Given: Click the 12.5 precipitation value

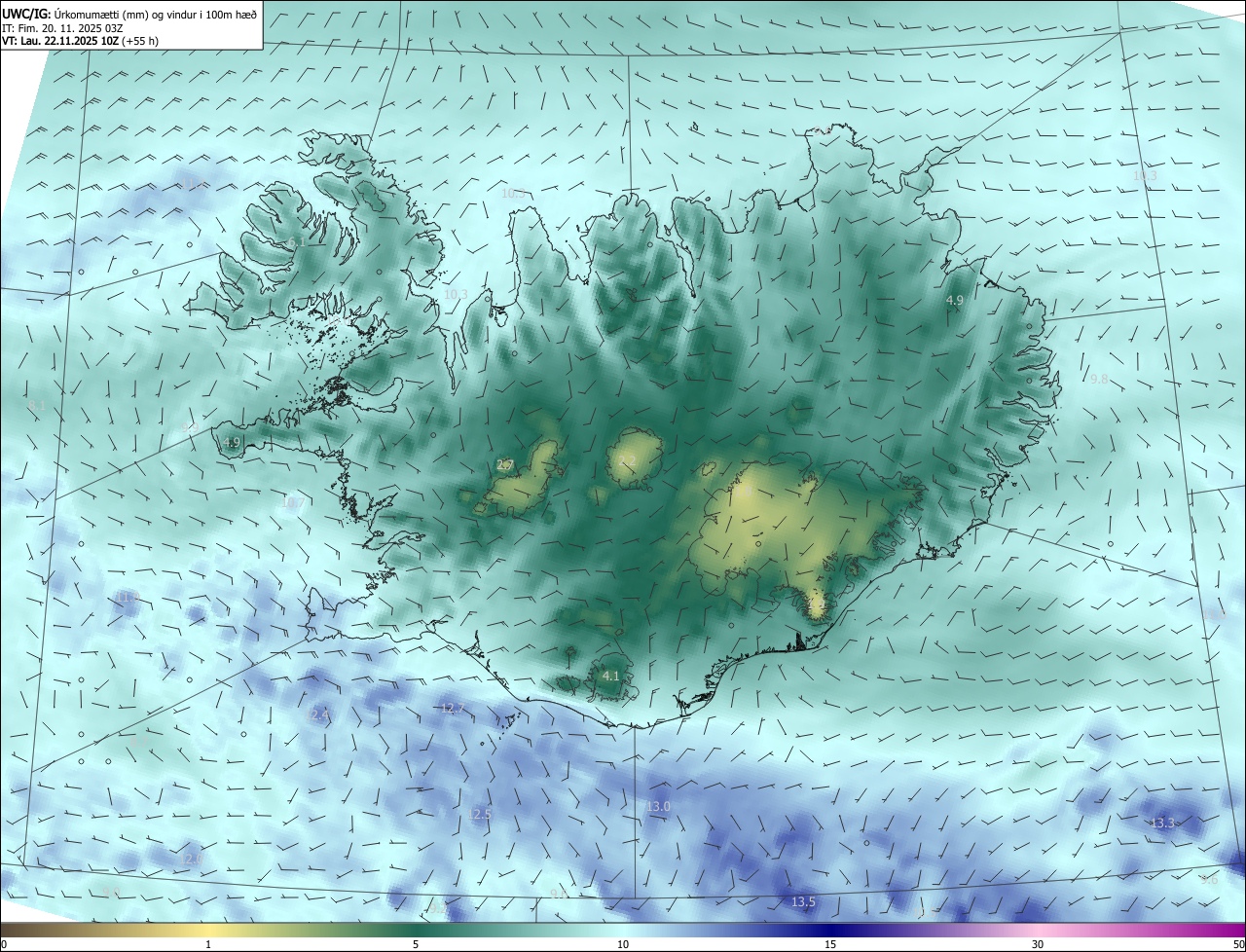Looking at the screenshot, I should [480, 815].
